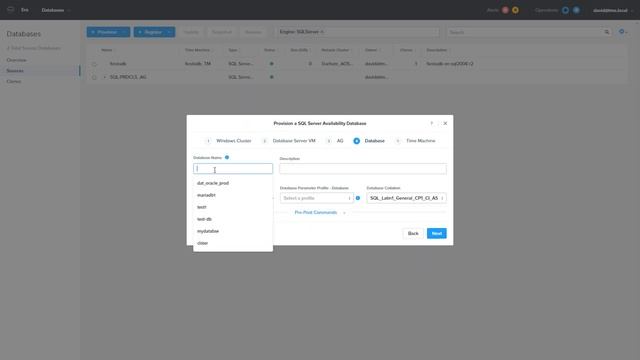640x360 pixels.
Task: Click the magnifier search icon
Action: [x=607, y=32]
